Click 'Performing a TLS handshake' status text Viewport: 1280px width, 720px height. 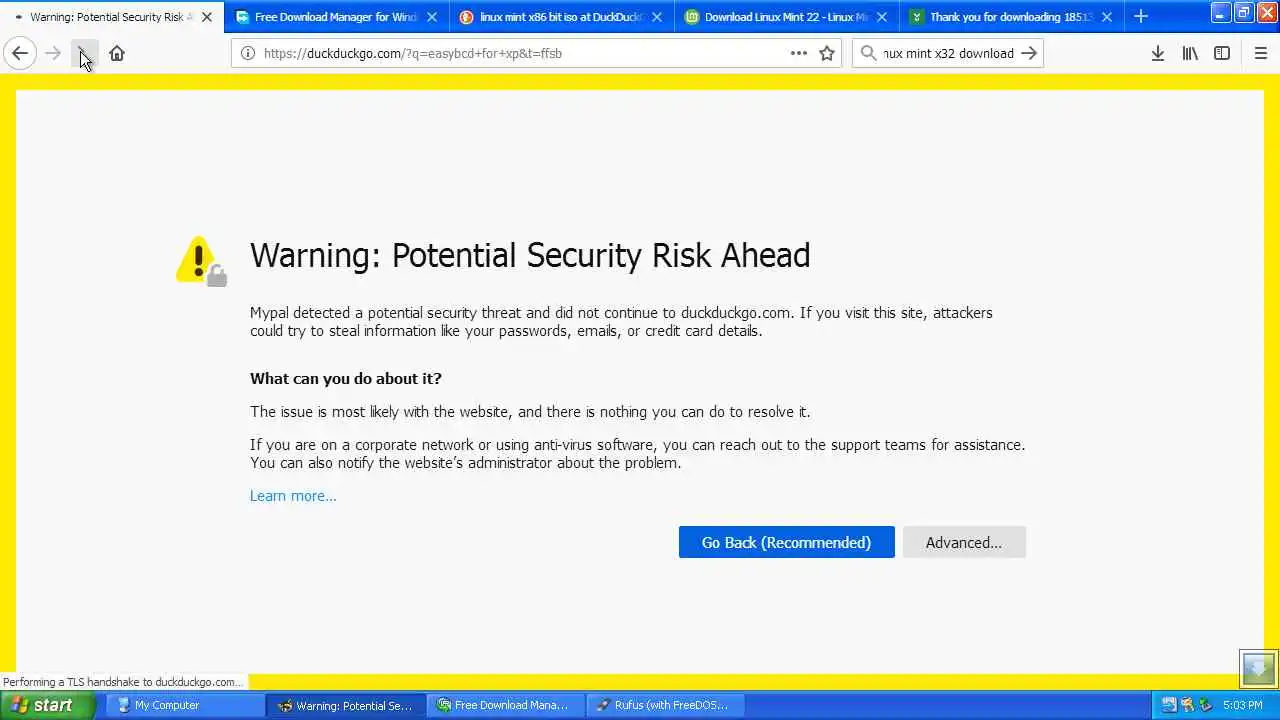[x=122, y=682]
